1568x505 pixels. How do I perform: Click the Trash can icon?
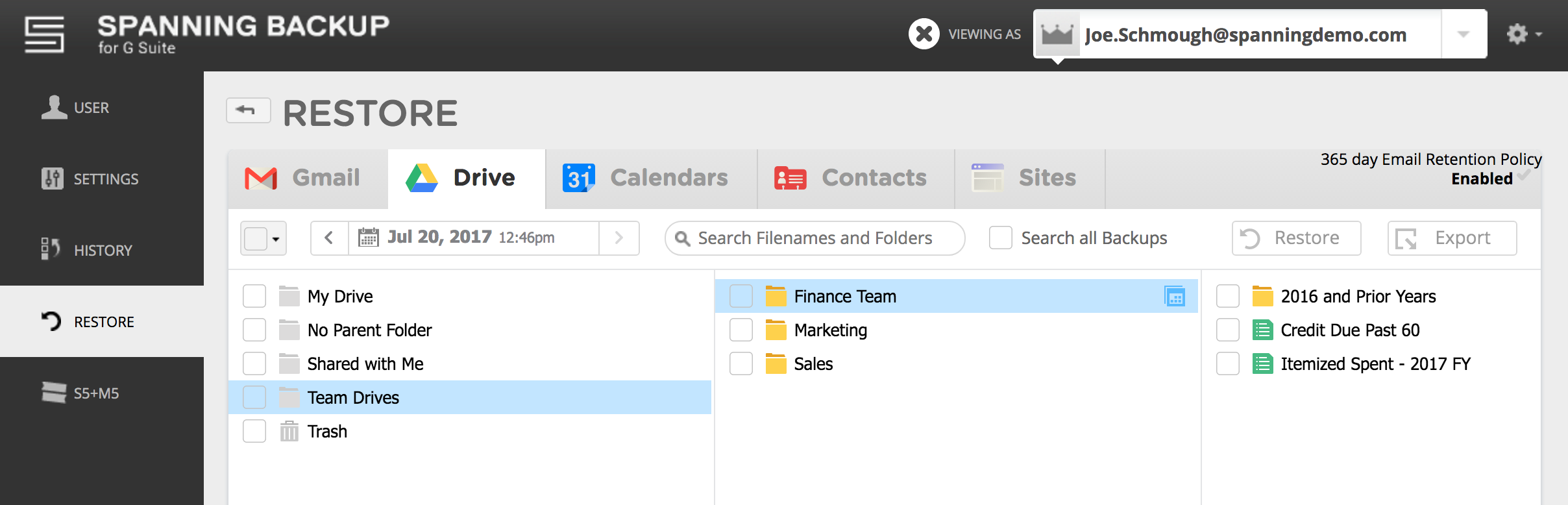289,431
